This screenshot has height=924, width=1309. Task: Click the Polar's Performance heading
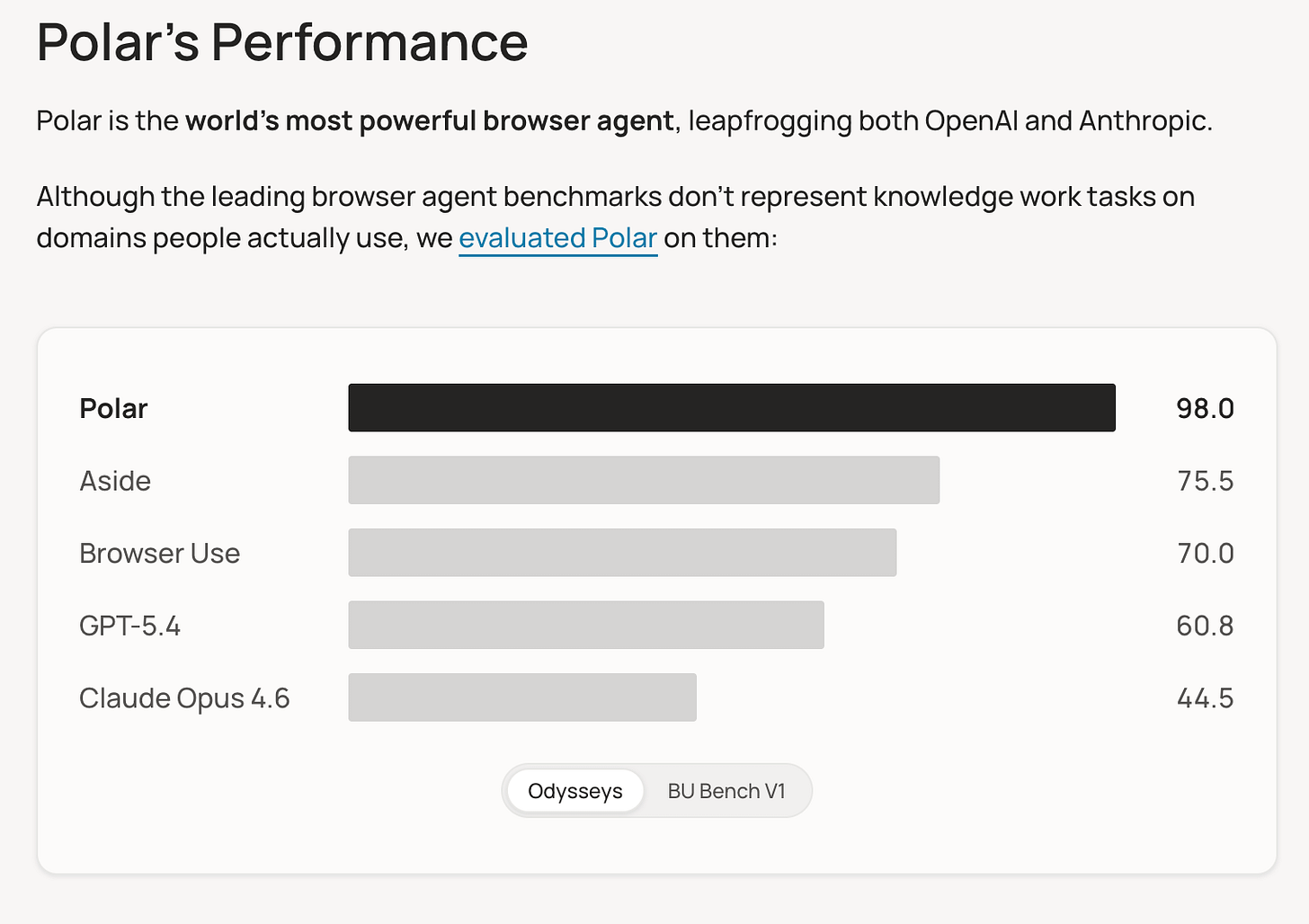click(282, 42)
